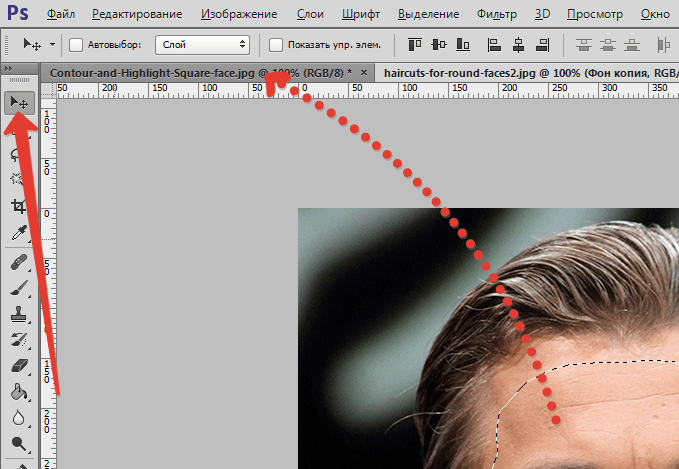
Task: Enable the Автовыбор checkbox
Action: pos(76,45)
